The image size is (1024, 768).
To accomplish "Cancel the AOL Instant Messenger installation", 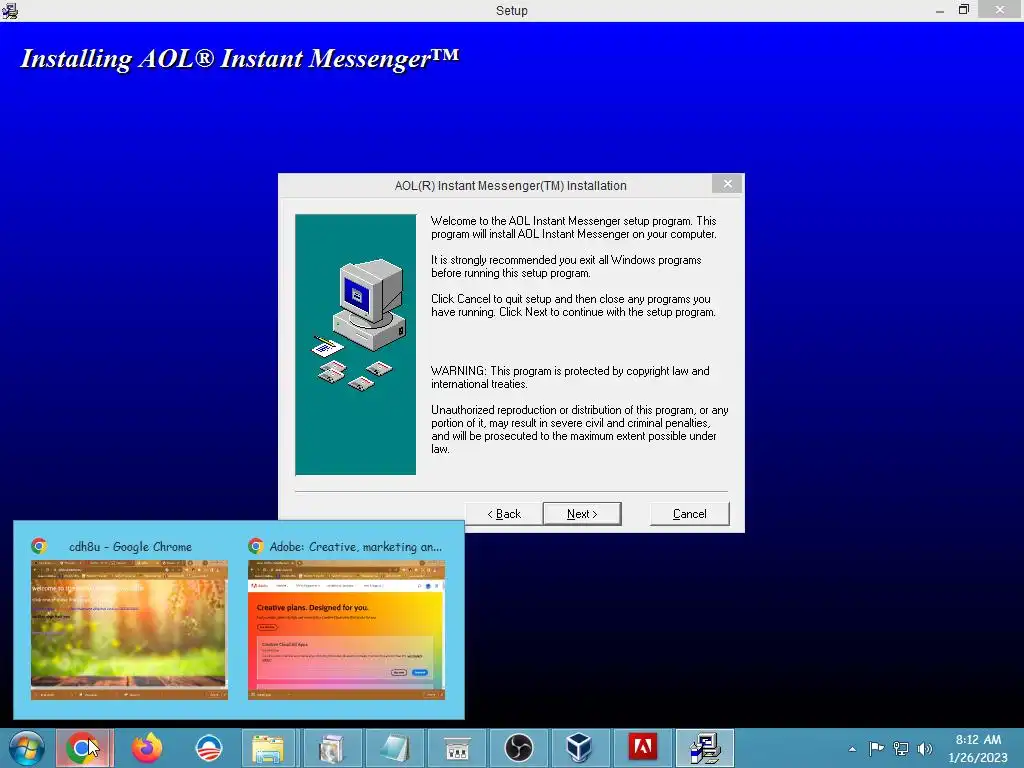I will 690,514.
